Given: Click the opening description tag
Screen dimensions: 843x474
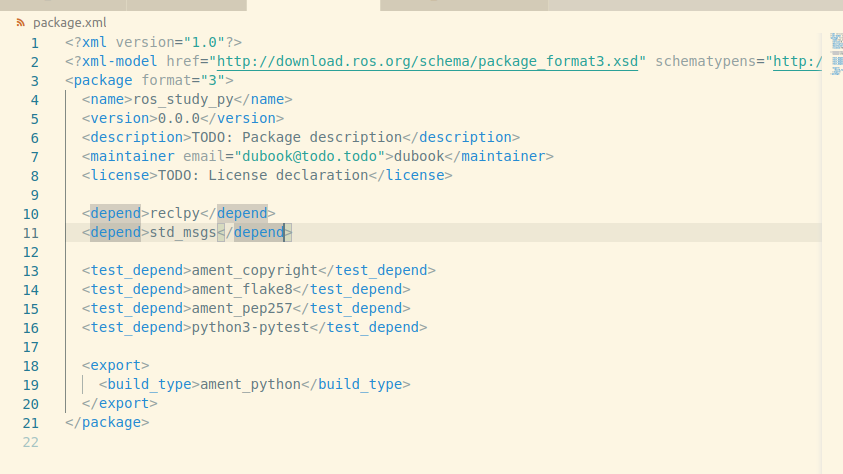Looking at the screenshot, I should [137, 138].
